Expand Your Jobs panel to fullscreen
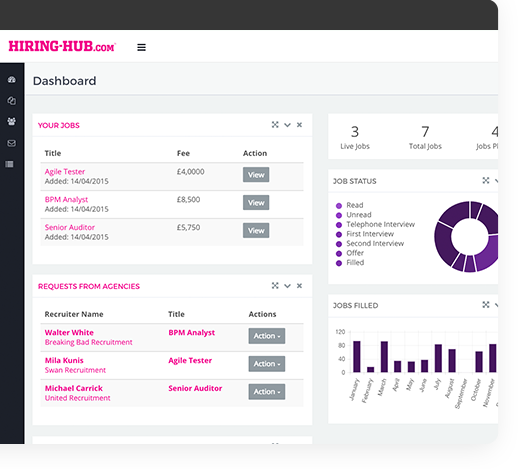 (275, 125)
